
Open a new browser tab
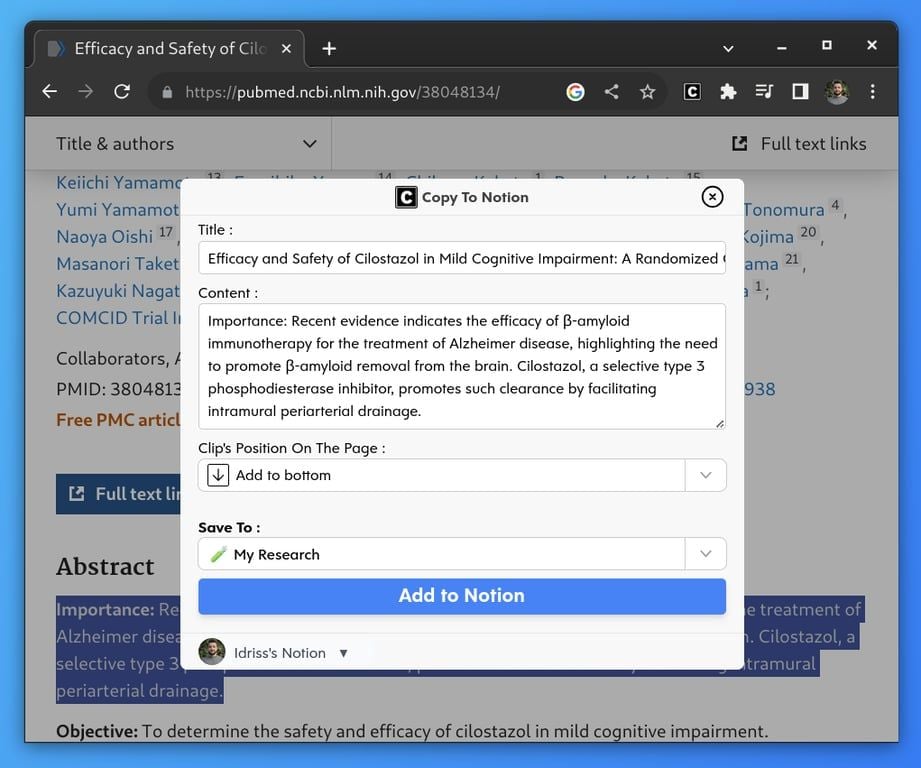point(330,49)
